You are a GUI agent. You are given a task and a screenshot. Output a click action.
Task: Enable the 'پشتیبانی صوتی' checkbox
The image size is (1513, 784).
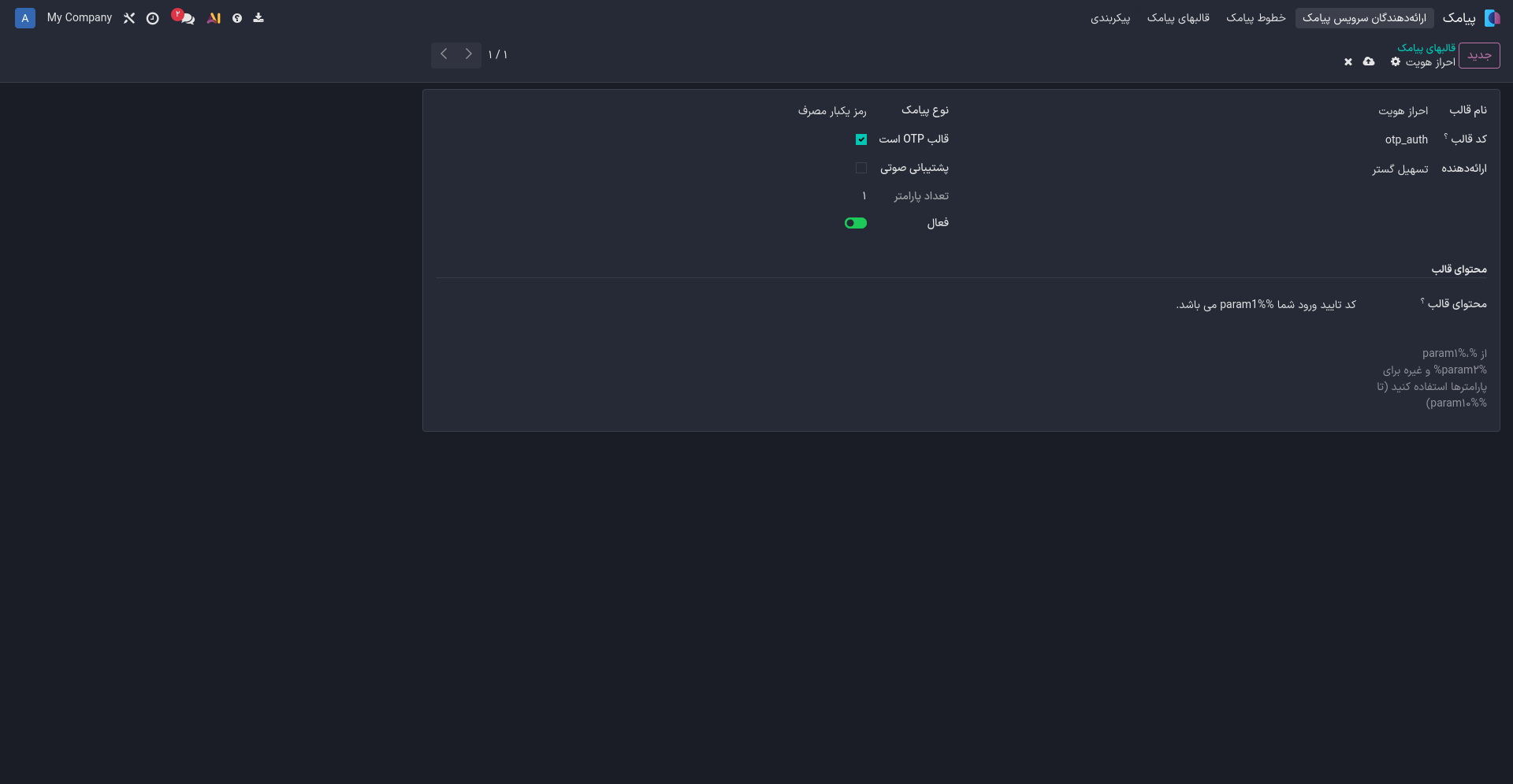point(861,168)
